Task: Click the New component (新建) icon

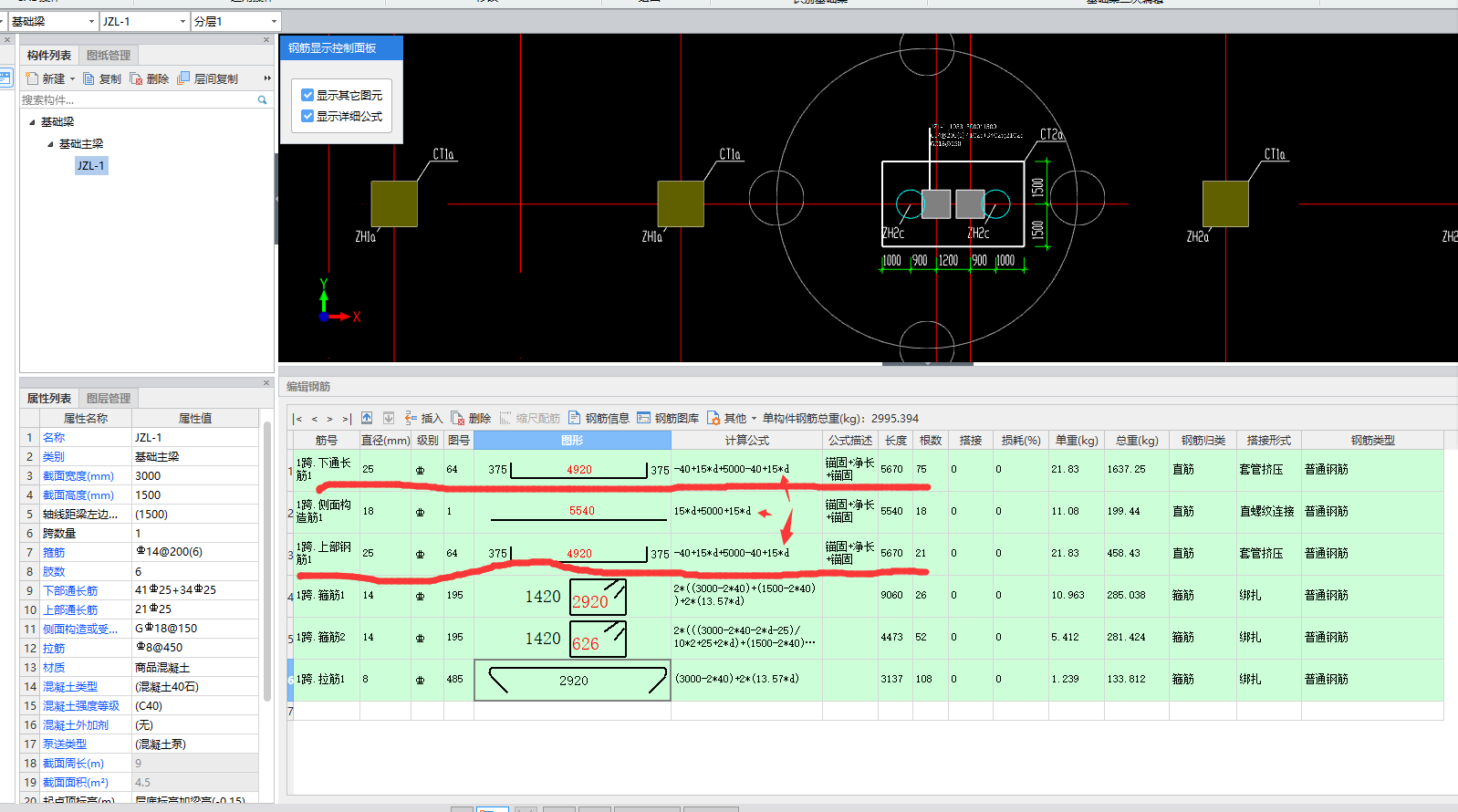Action: [32, 78]
